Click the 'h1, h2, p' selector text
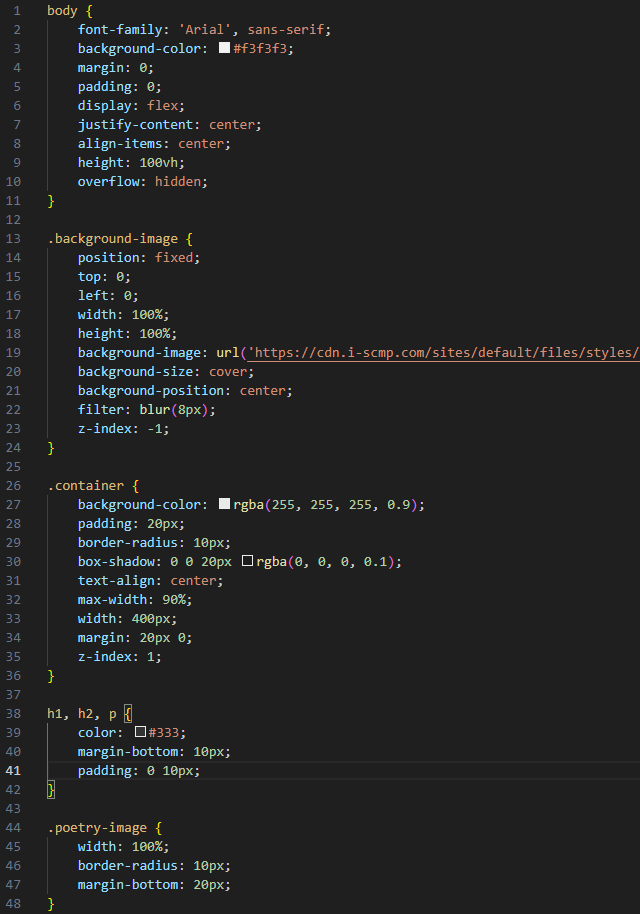 pyautogui.click(x=81, y=714)
